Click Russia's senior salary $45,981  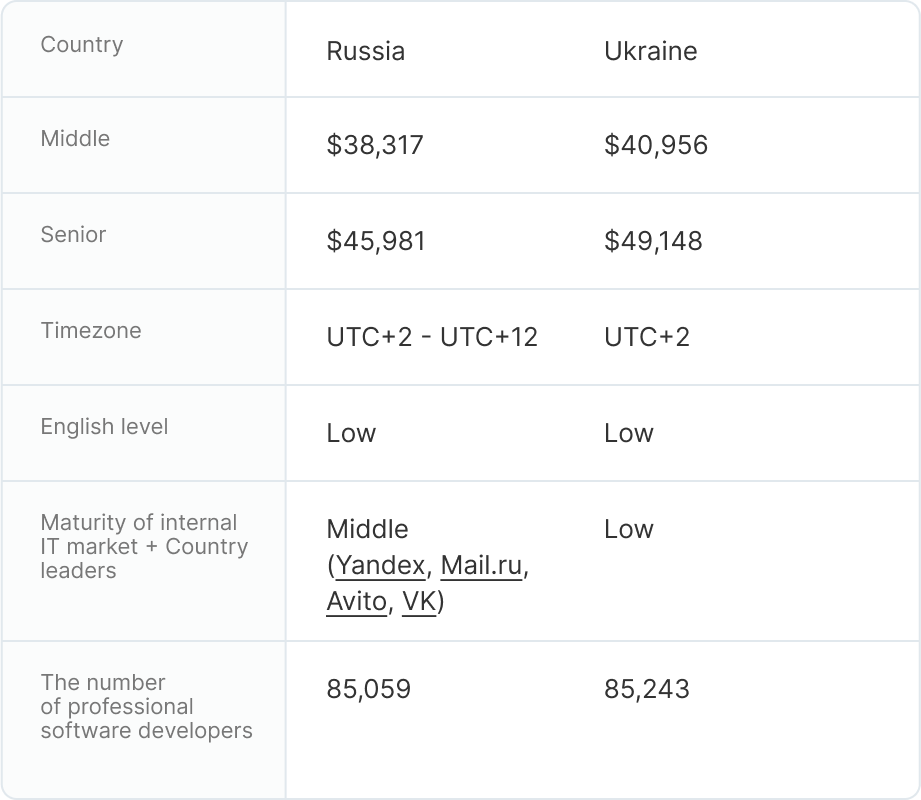pos(375,241)
